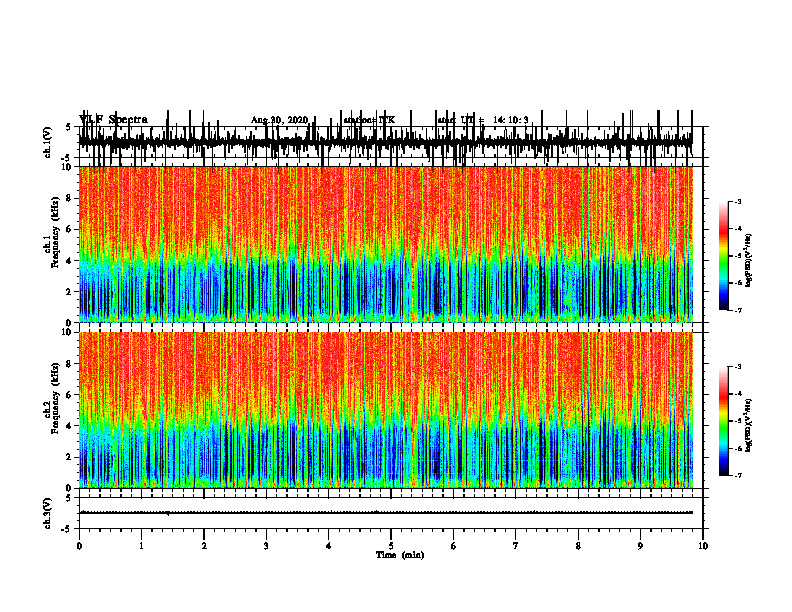This screenshot has width=792, height=612.
Task: Click the ch.1 color bar log(PSD) units label
Action: coord(748,260)
